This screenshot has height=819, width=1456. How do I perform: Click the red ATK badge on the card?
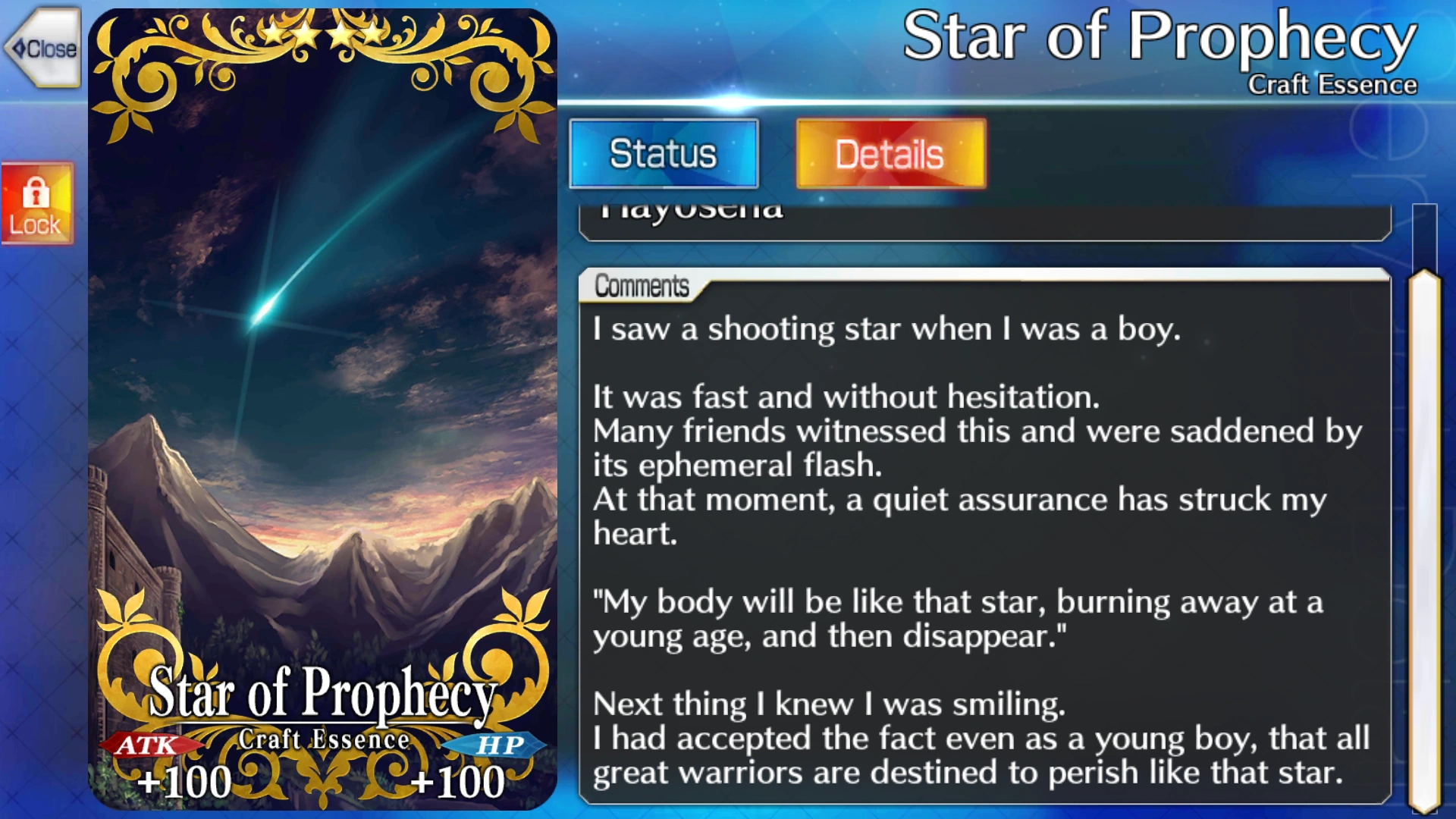click(148, 745)
